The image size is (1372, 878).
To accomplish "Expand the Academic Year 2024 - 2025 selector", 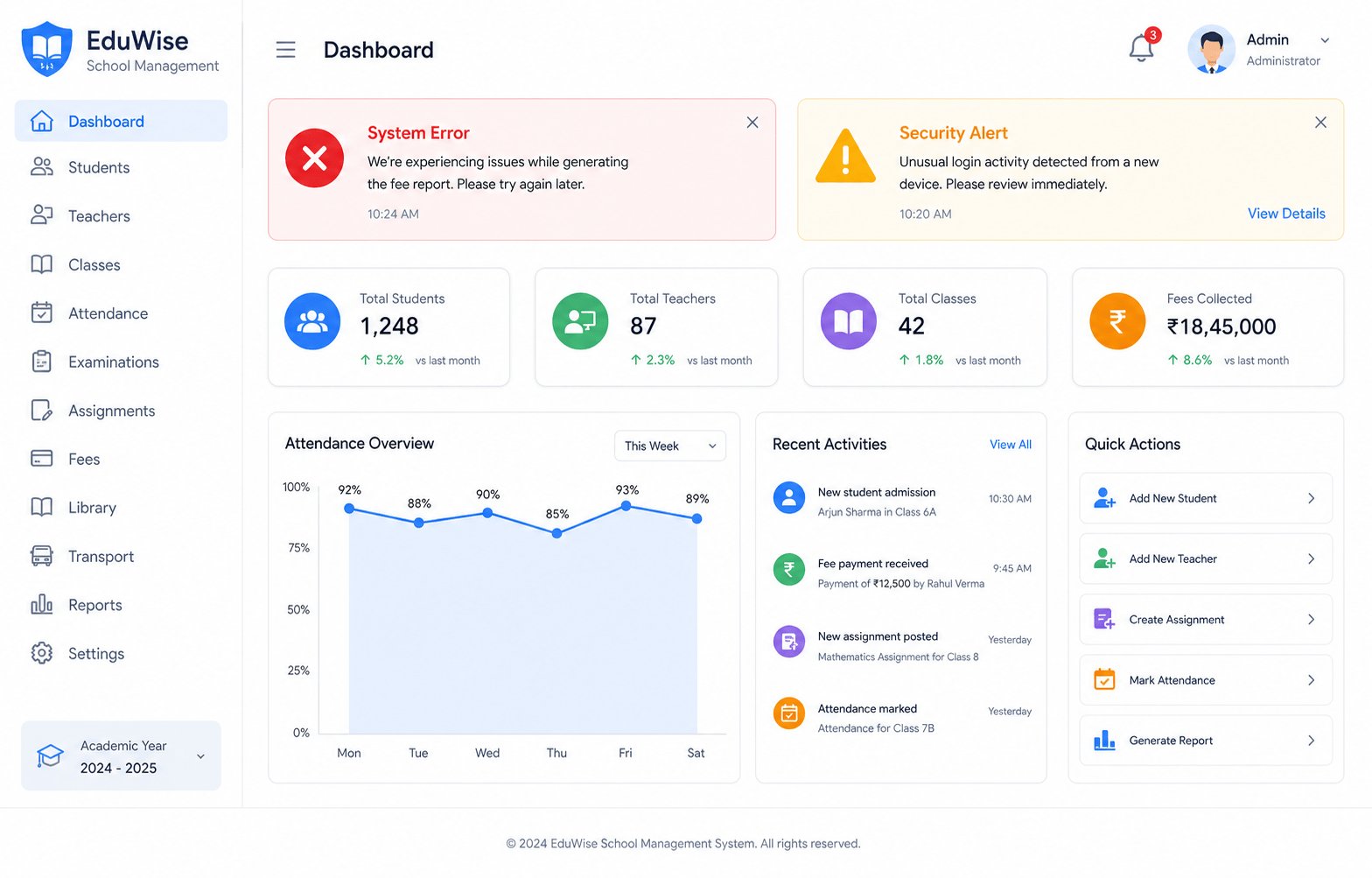I will (x=121, y=755).
